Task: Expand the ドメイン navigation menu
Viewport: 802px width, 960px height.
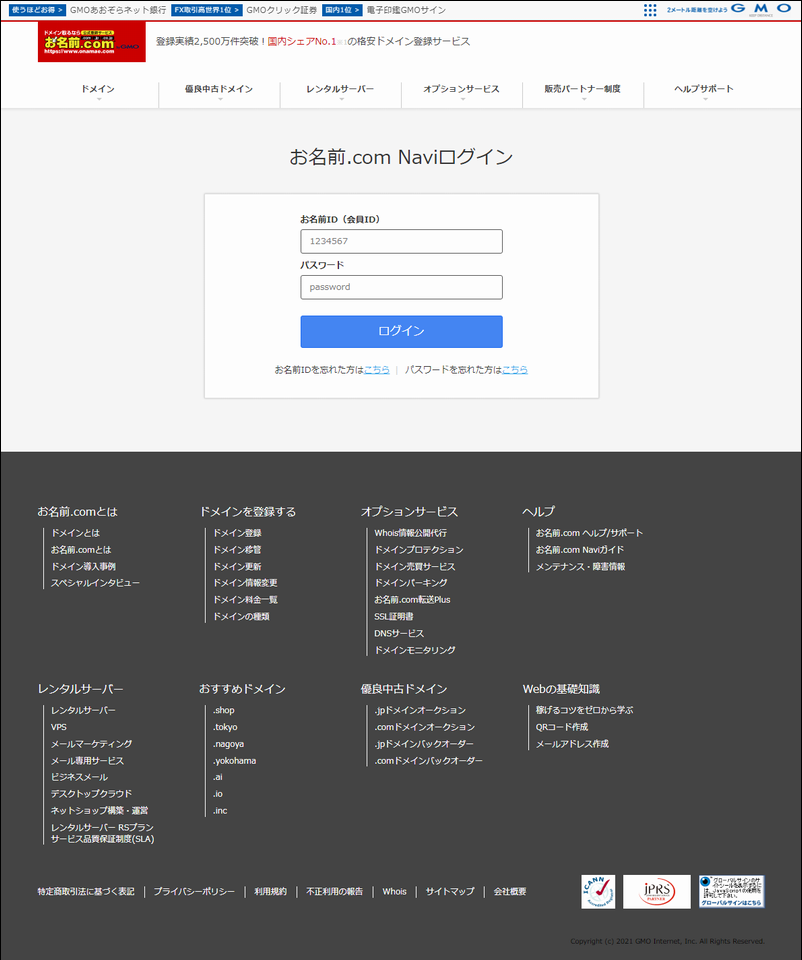Action: tap(98, 90)
